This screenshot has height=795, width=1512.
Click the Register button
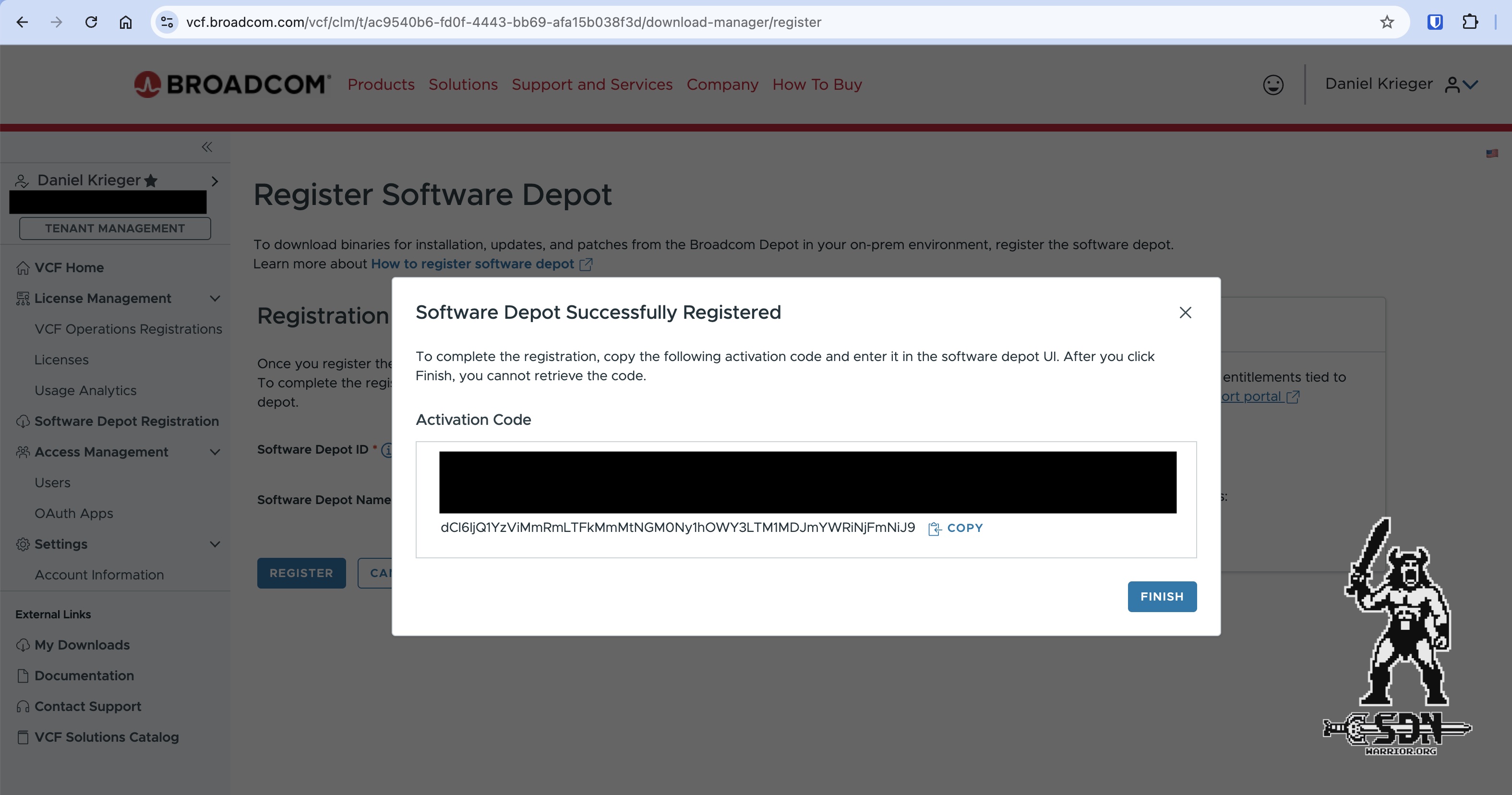[301, 573]
